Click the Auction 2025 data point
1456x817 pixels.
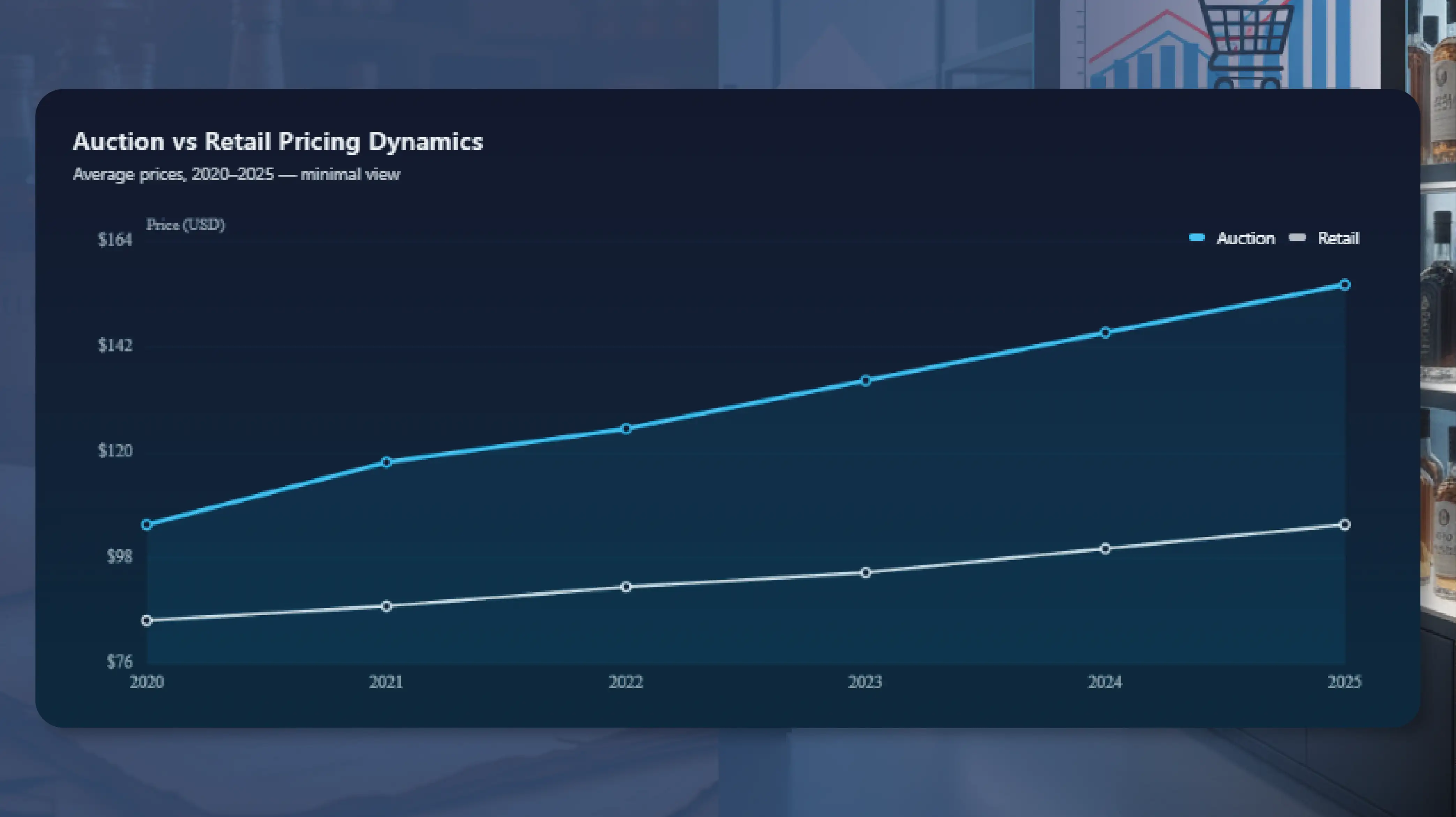tap(1345, 285)
